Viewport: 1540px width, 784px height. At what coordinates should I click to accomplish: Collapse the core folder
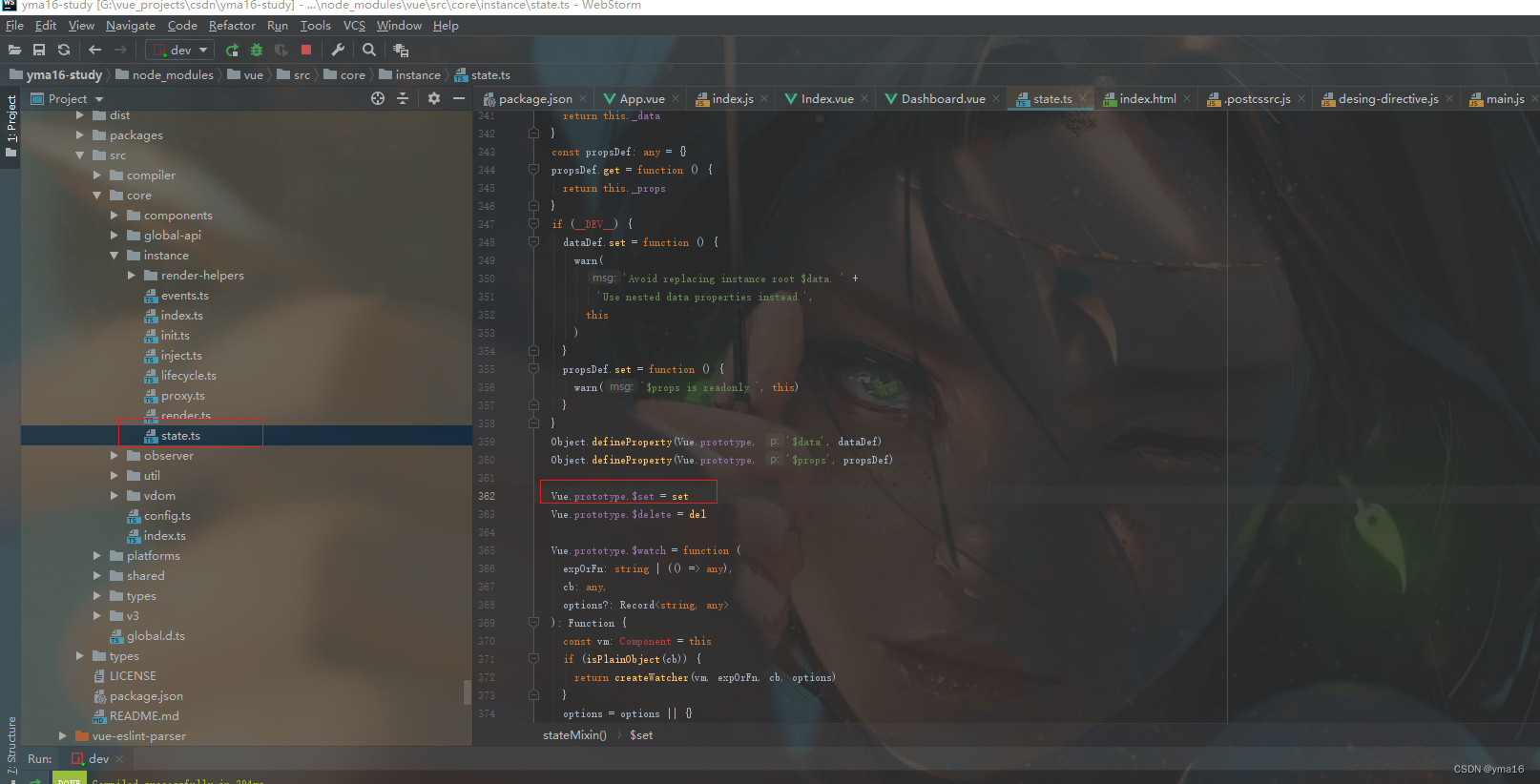97,196
